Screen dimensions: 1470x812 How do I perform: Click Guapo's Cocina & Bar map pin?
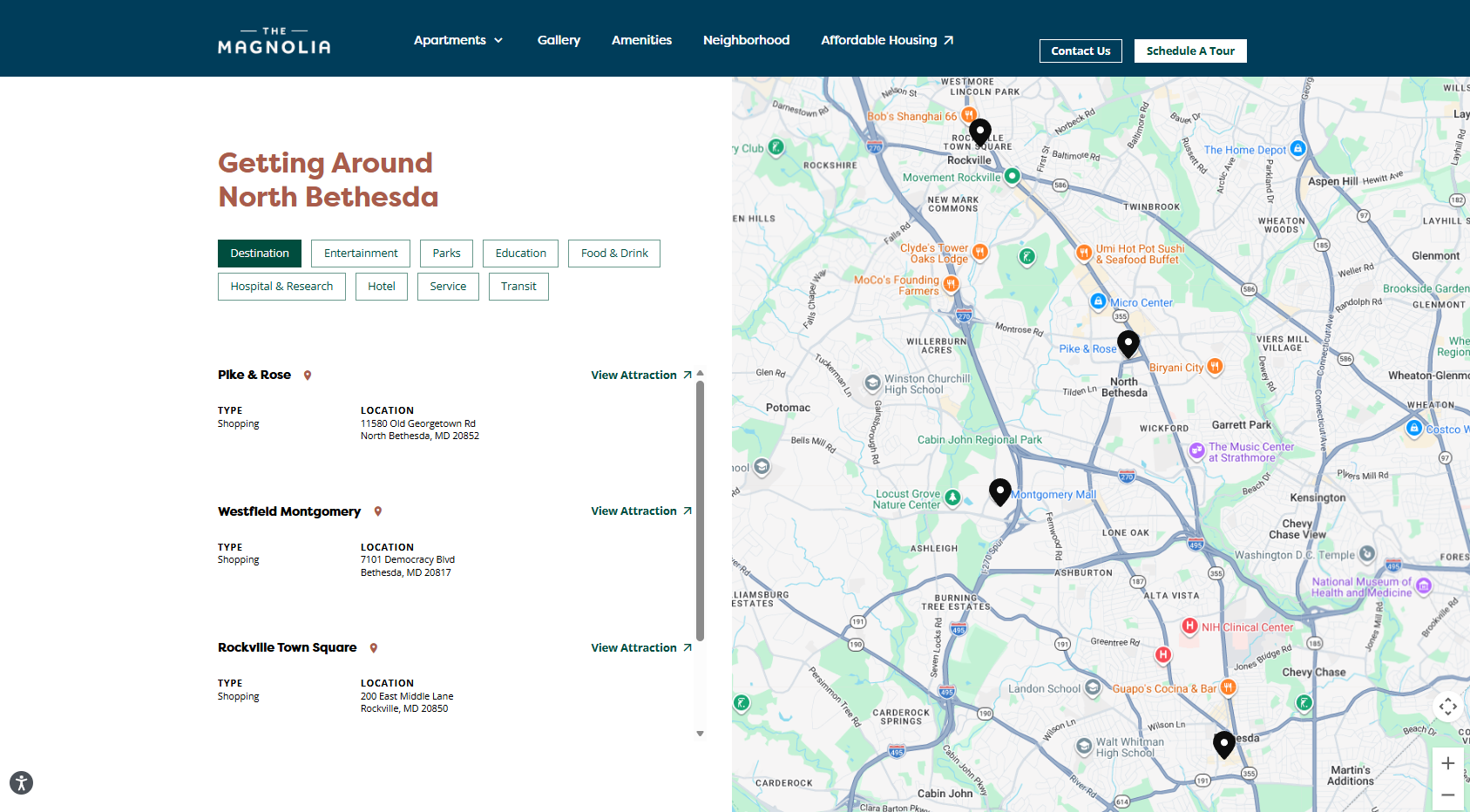coord(1228,687)
